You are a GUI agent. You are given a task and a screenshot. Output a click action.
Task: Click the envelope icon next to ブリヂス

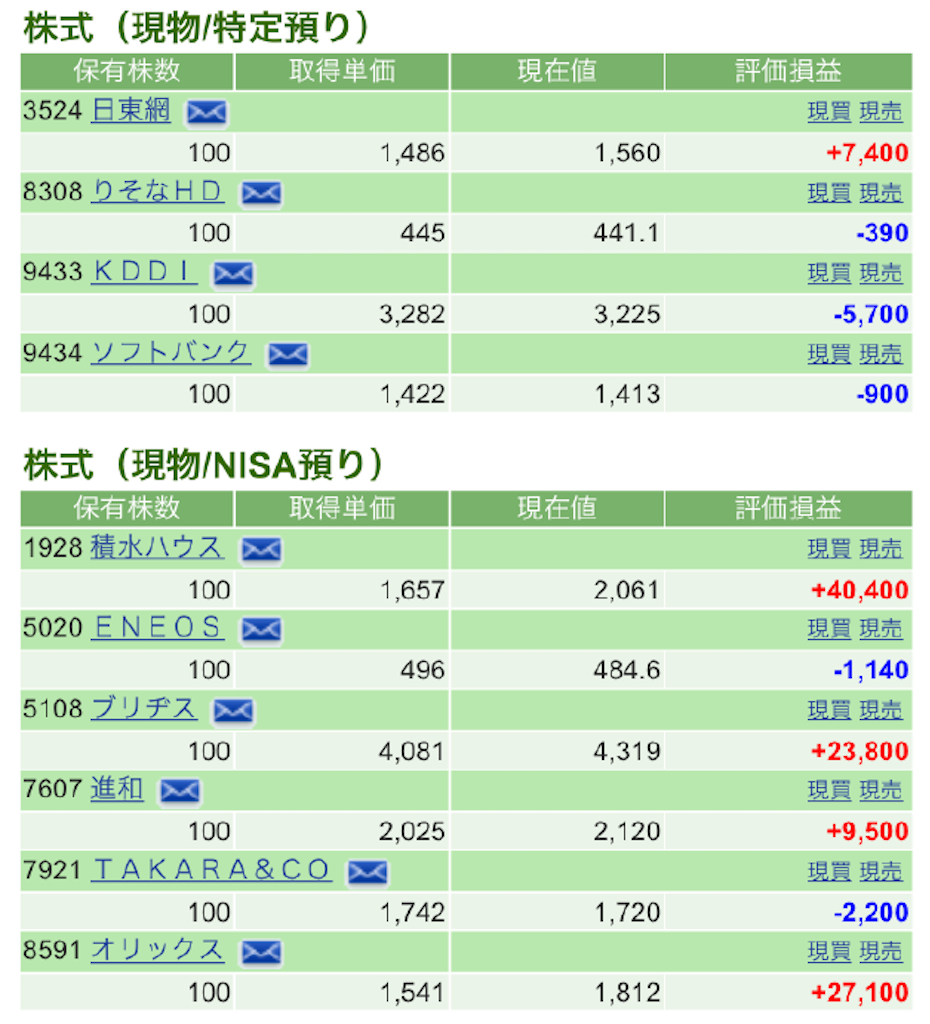click(x=233, y=711)
